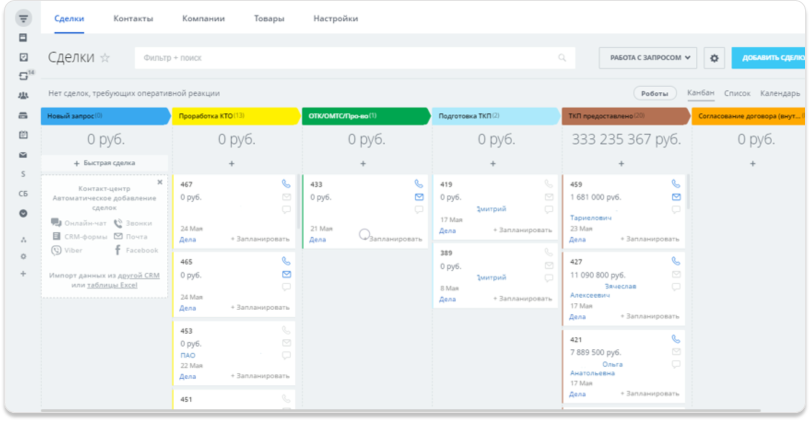Click the Viber icon in Контакт-центр
The height and width of the screenshot is (421, 810).
tap(56, 250)
